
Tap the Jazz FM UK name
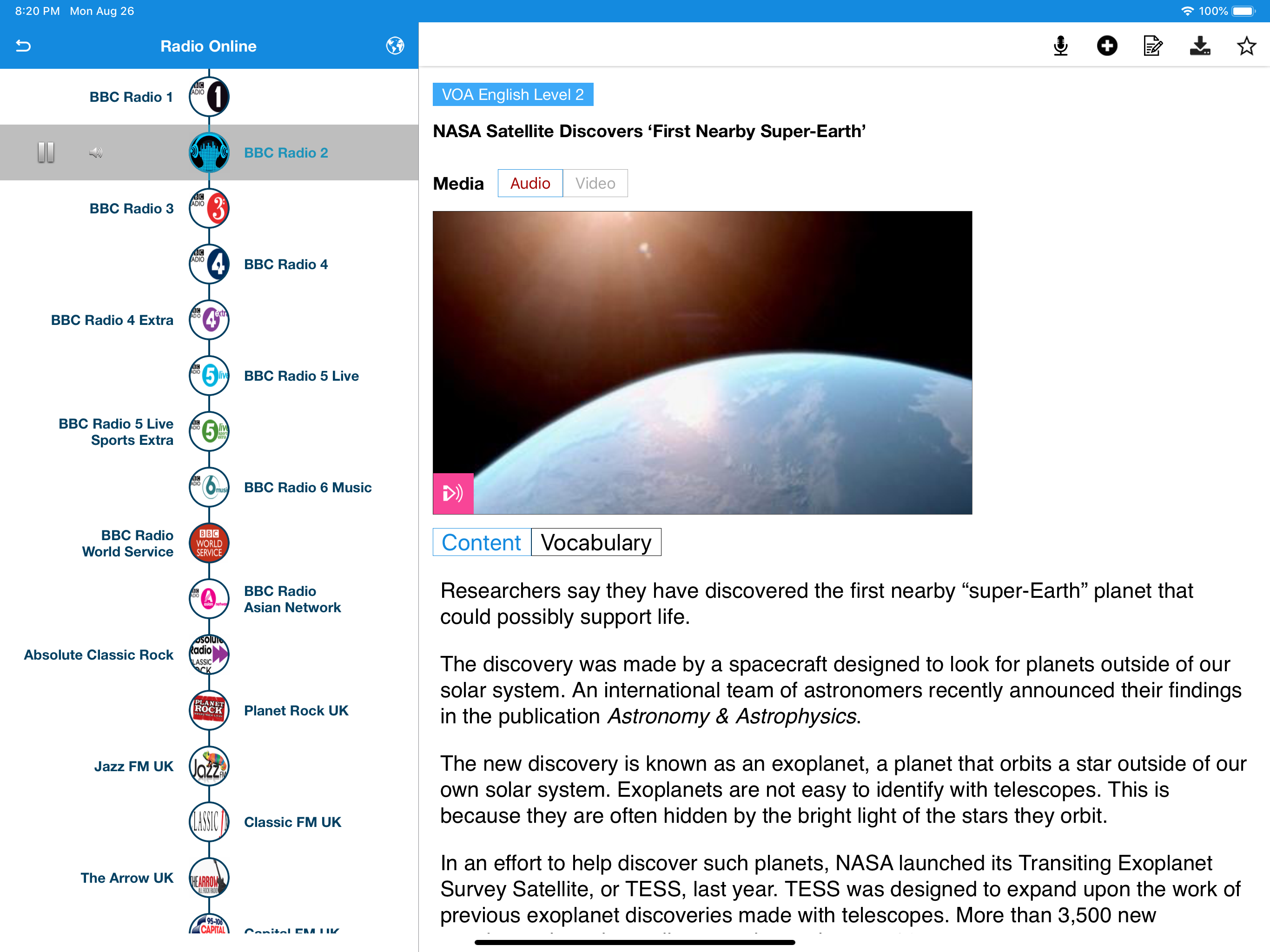(x=134, y=766)
